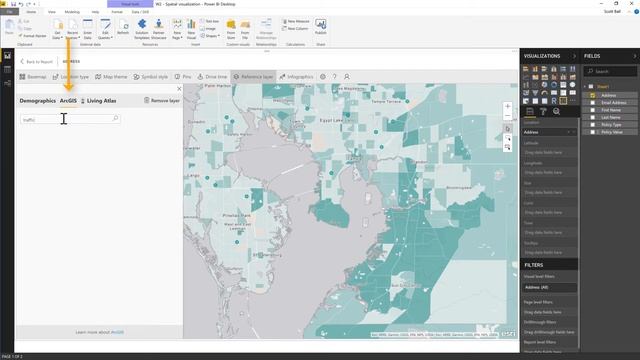Open the New Page dropdown
The height and width of the screenshot is (360, 640).
(177, 29)
